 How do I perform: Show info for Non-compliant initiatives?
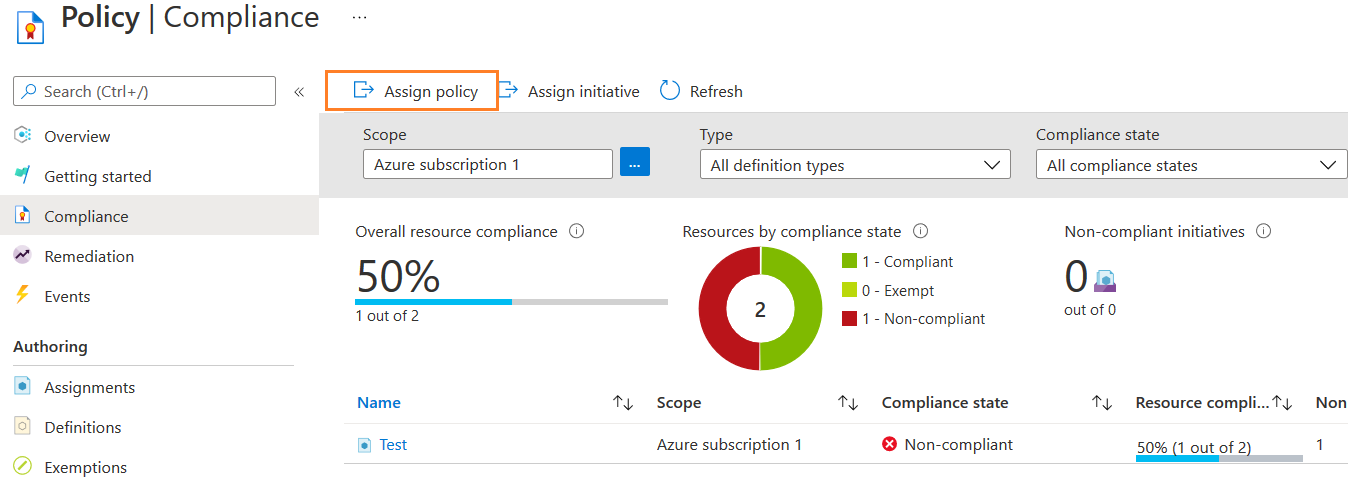pyautogui.click(x=1264, y=231)
